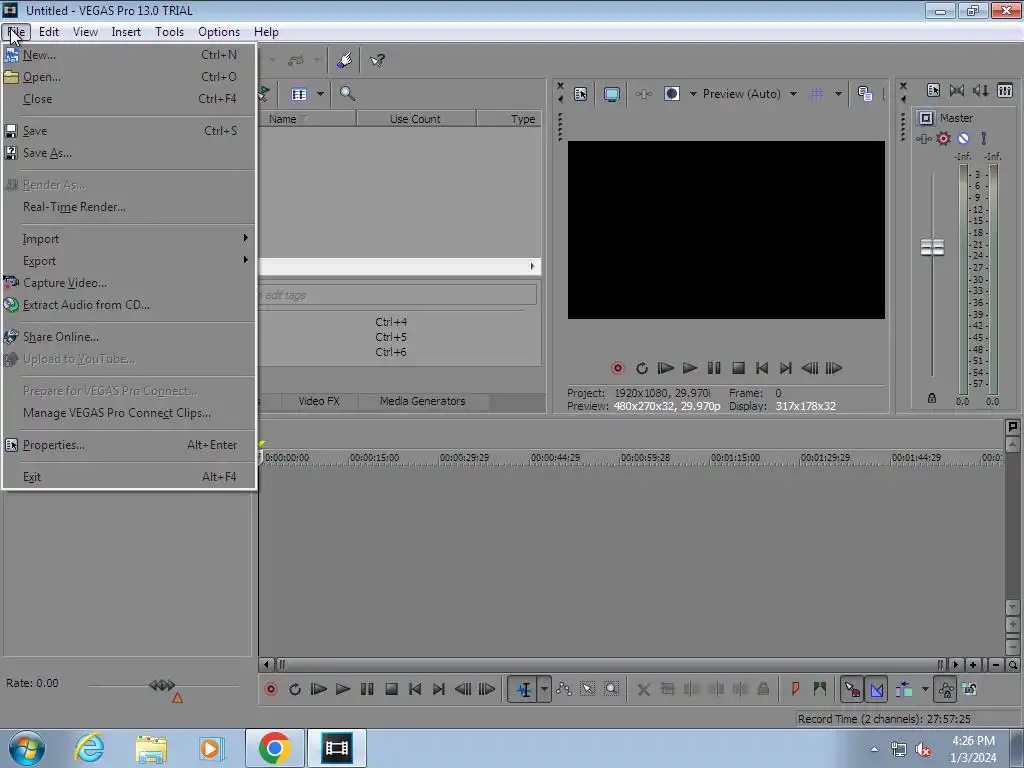Solo the Master bus
This screenshot has height=768, width=1024.
(x=984, y=138)
